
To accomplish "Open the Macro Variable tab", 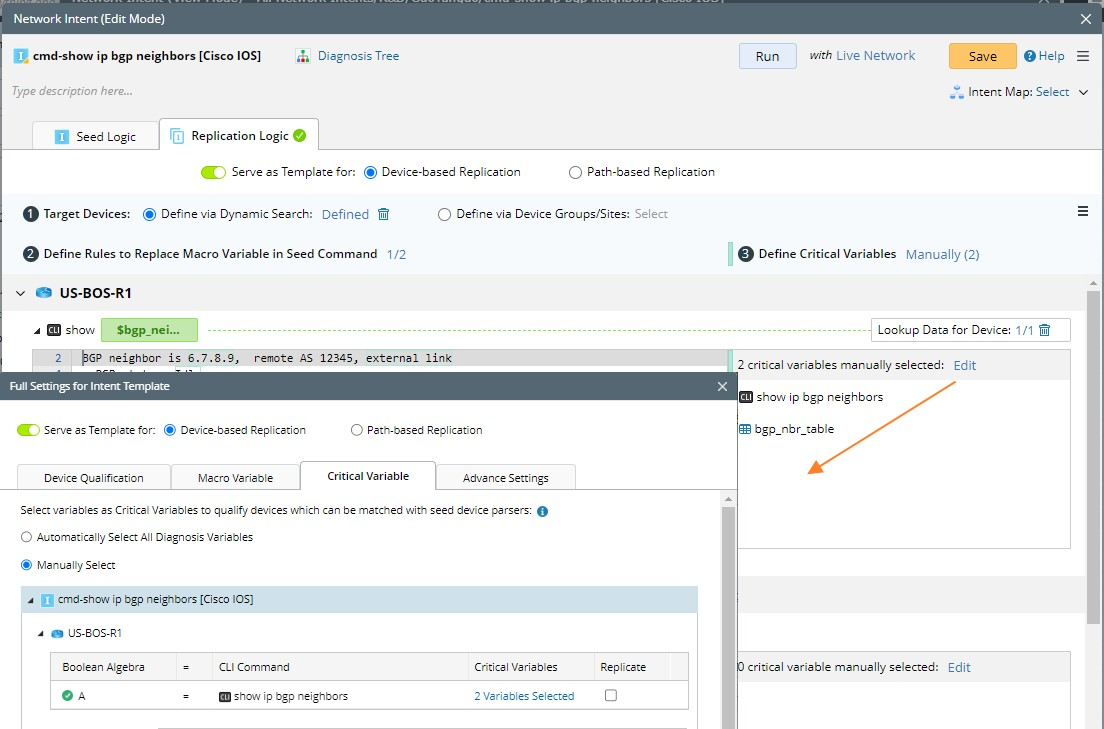I will 235,478.
